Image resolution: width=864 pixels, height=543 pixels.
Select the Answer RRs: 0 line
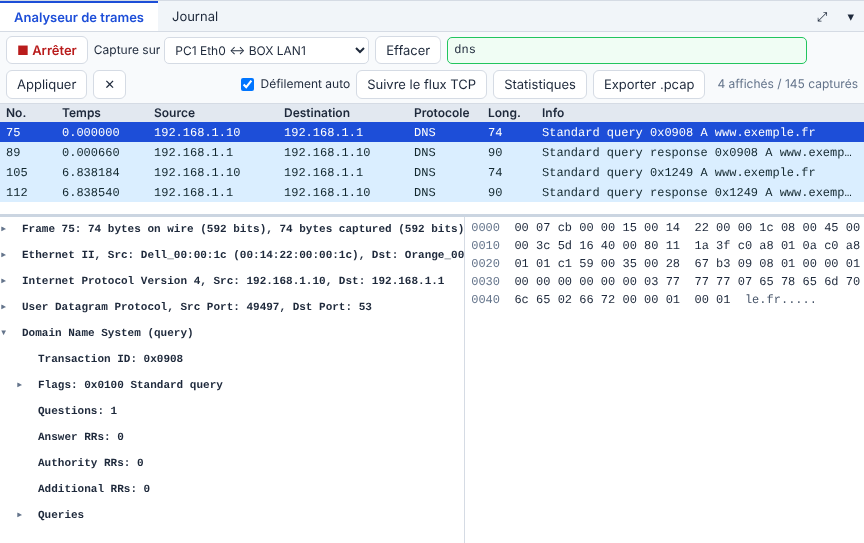80,437
